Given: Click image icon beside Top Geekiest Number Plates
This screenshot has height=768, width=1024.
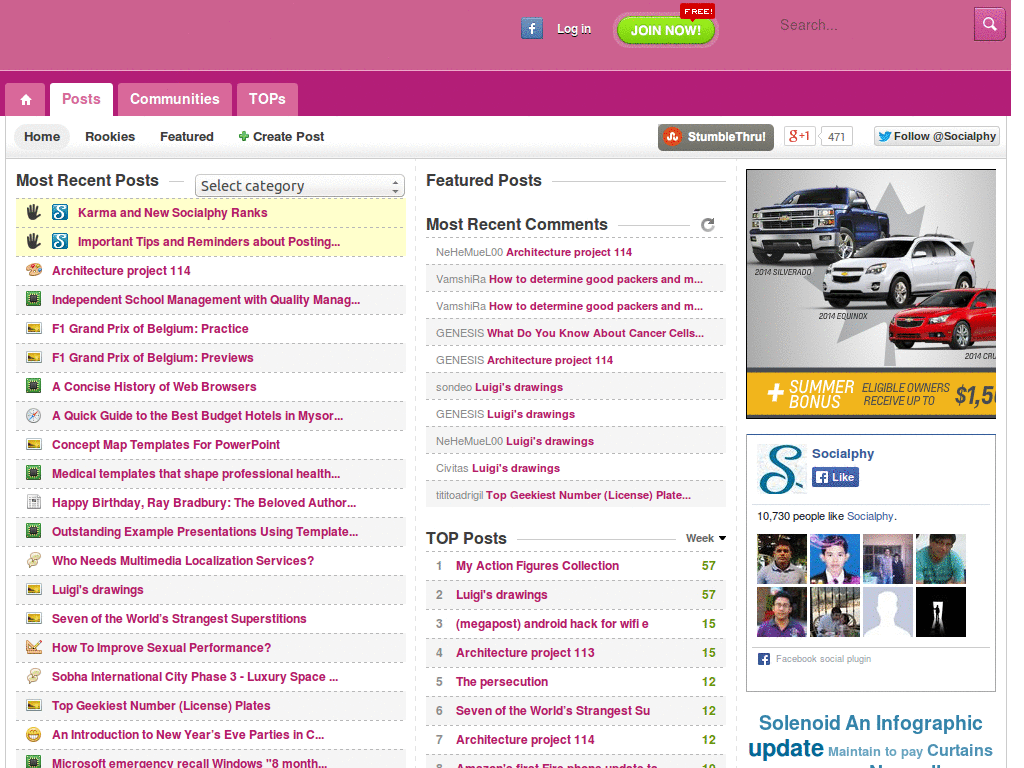Looking at the screenshot, I should click(33, 705).
